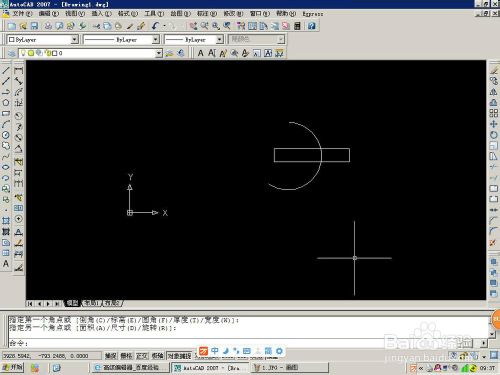Switch to 1.JPG 画图 taskbar button

[289, 368]
